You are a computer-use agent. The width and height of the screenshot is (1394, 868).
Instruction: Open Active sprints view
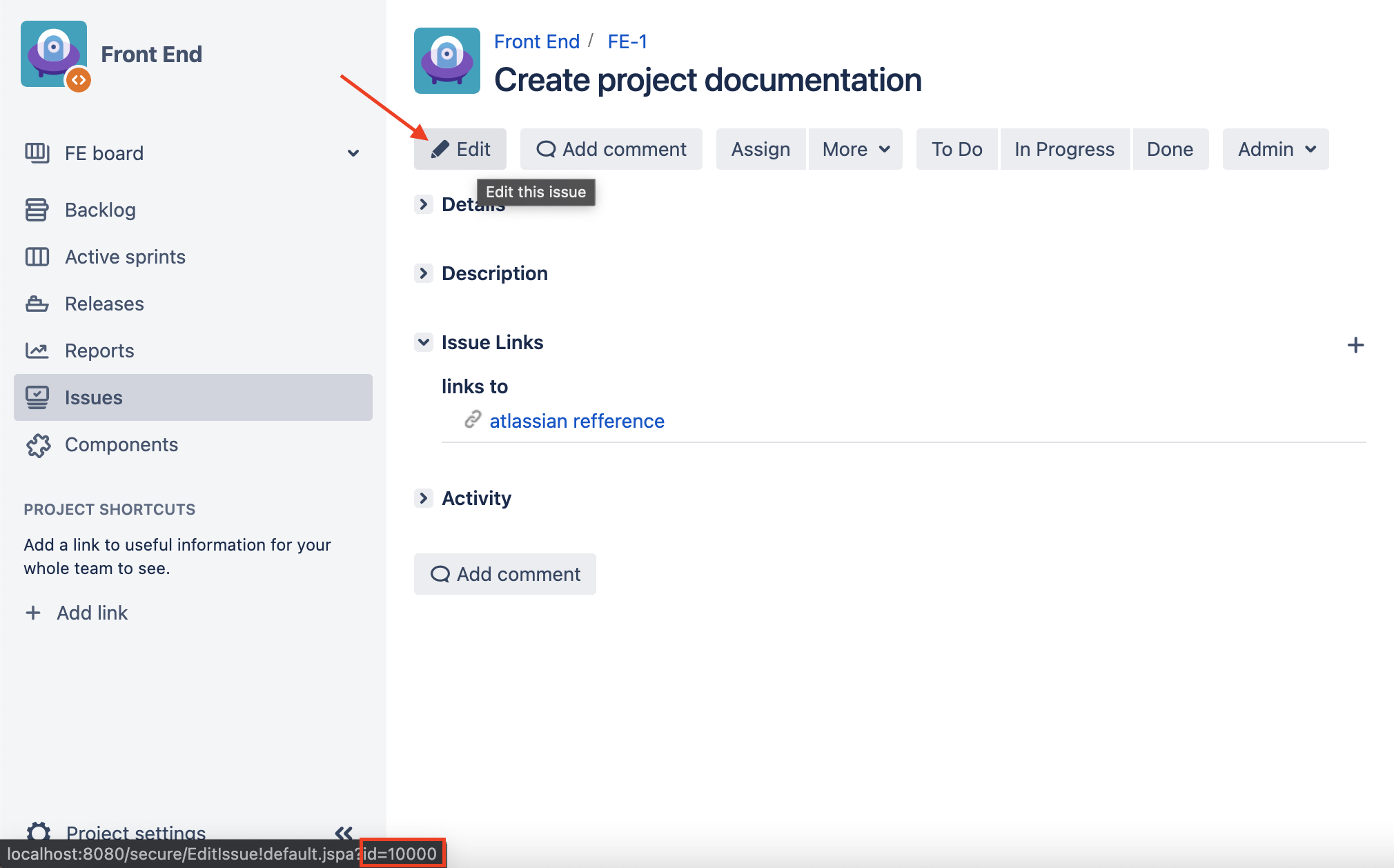(x=125, y=257)
